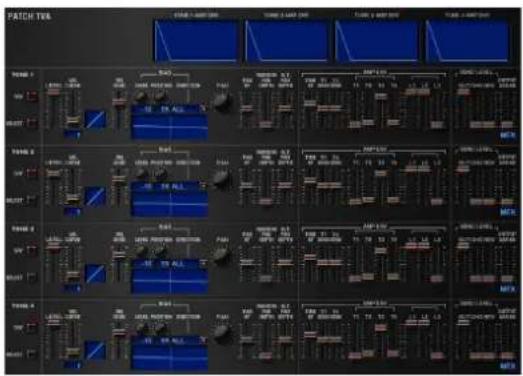Click the Tone 2 amp envelope display
The width and height of the screenshot is (523, 376).
pyautogui.click(x=286, y=41)
